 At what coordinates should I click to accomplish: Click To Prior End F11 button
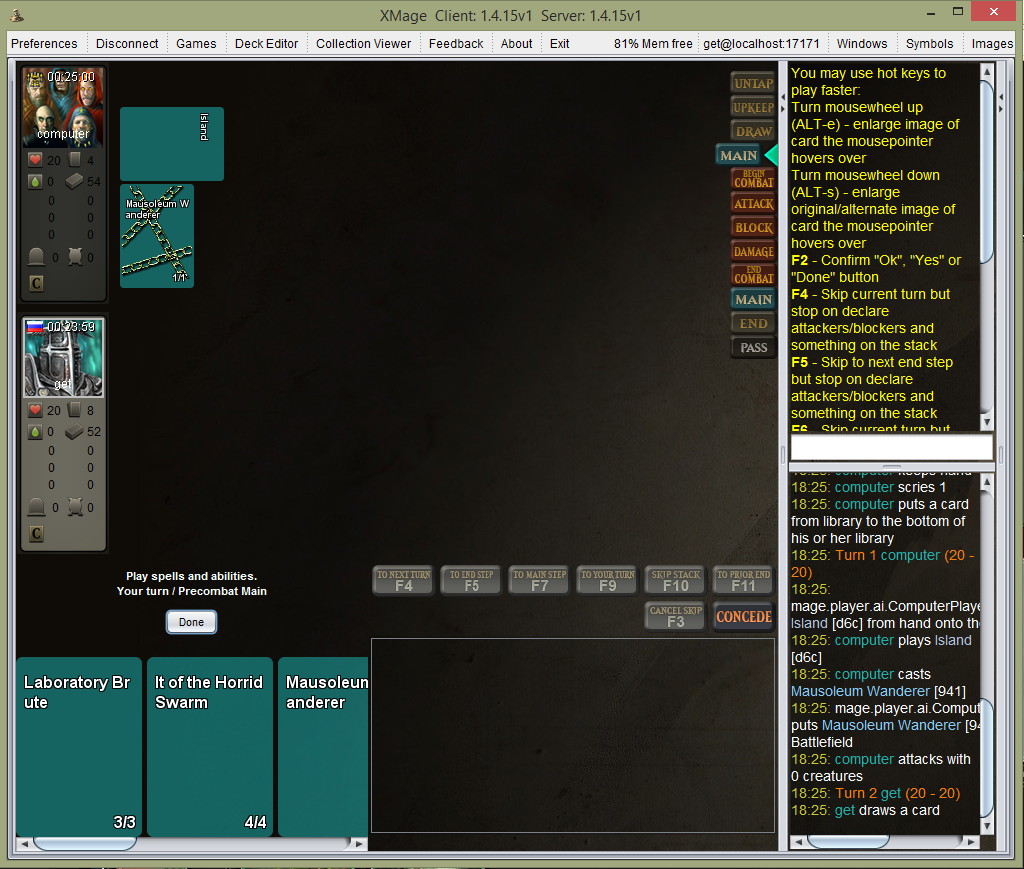tap(743, 580)
